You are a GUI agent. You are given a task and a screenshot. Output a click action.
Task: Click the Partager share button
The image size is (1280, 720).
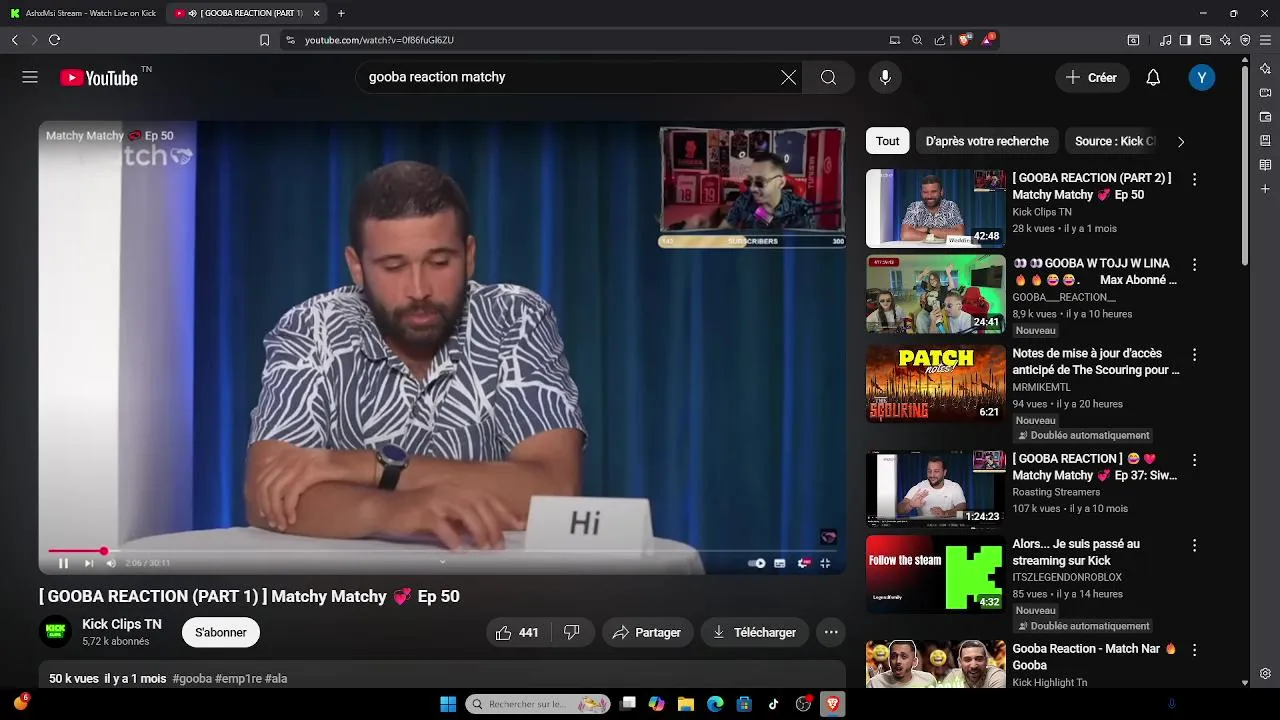tap(647, 632)
